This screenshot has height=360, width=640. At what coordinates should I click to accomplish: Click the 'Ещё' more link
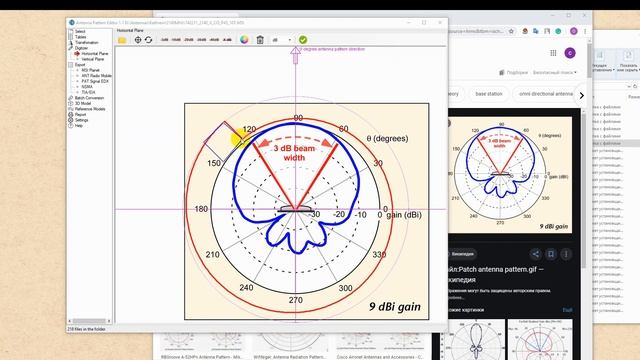[x=567, y=310]
